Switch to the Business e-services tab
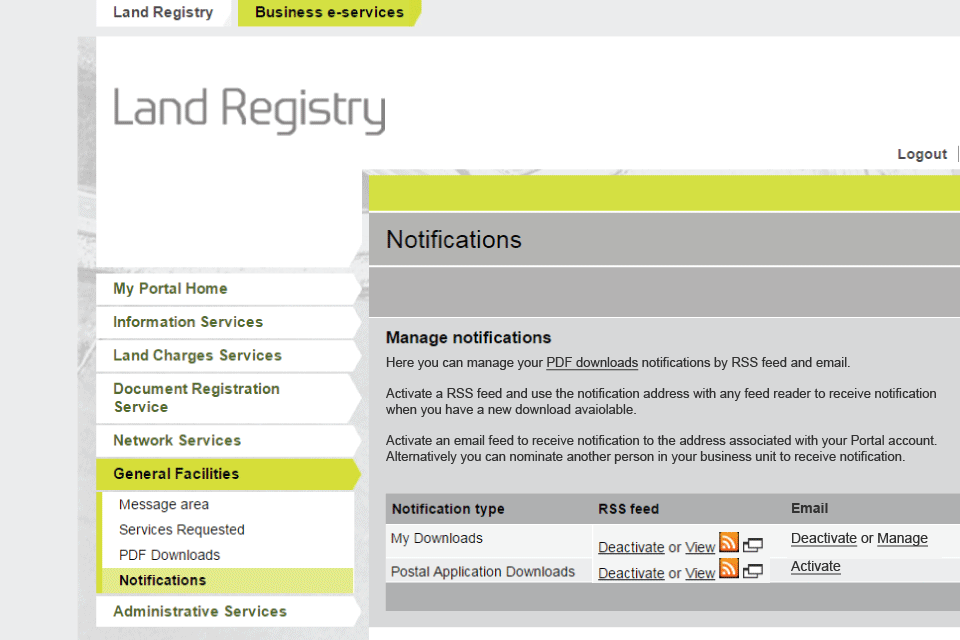 [x=330, y=12]
